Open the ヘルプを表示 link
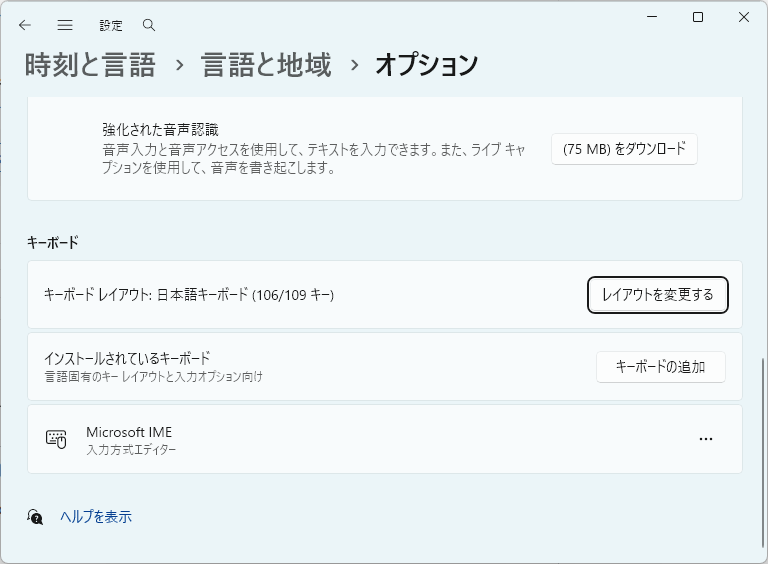Screen dimensions: 768x564 click(x=96, y=517)
